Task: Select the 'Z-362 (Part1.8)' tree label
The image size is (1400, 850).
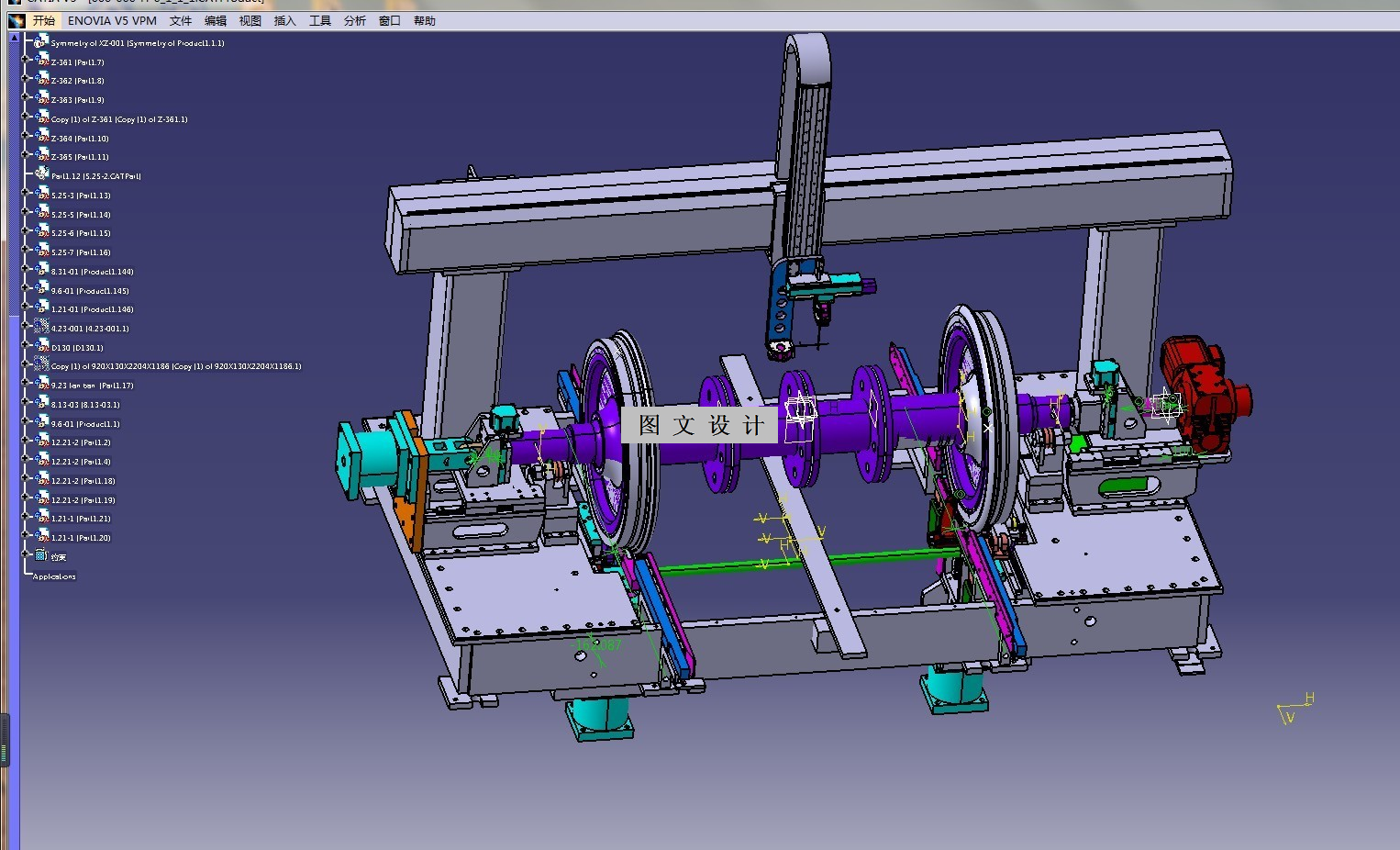Action: click(78, 81)
